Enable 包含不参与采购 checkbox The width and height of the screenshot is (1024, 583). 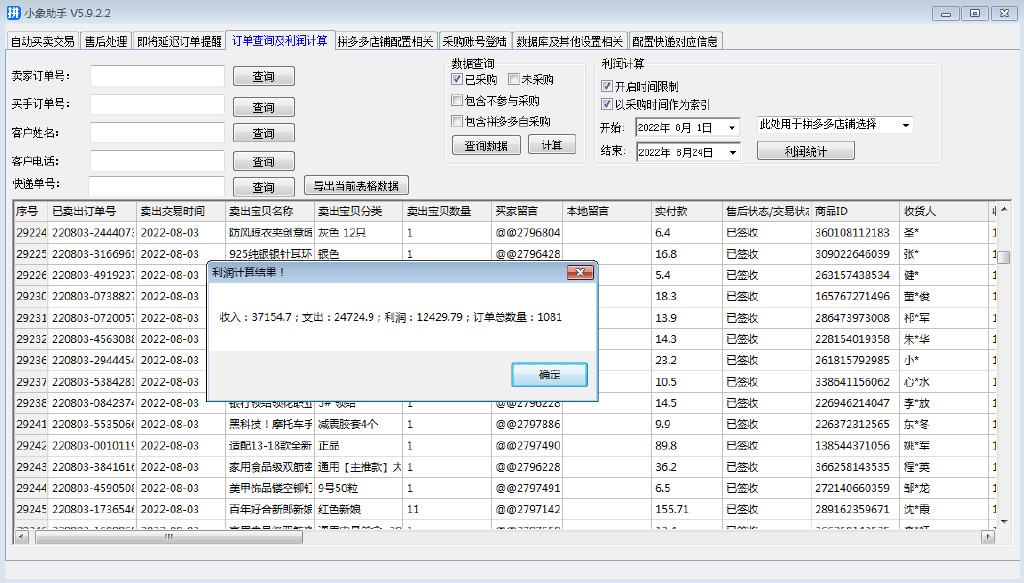[457, 101]
